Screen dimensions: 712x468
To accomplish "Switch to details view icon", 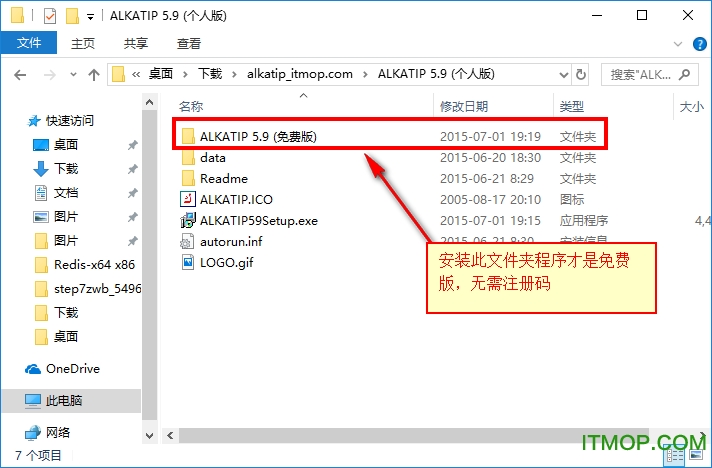I will [x=675, y=456].
